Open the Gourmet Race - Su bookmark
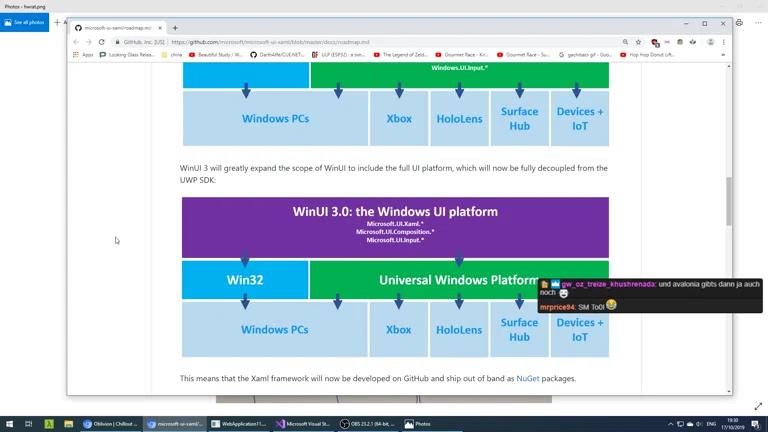The height and width of the screenshot is (432, 768). pyautogui.click(x=524, y=55)
